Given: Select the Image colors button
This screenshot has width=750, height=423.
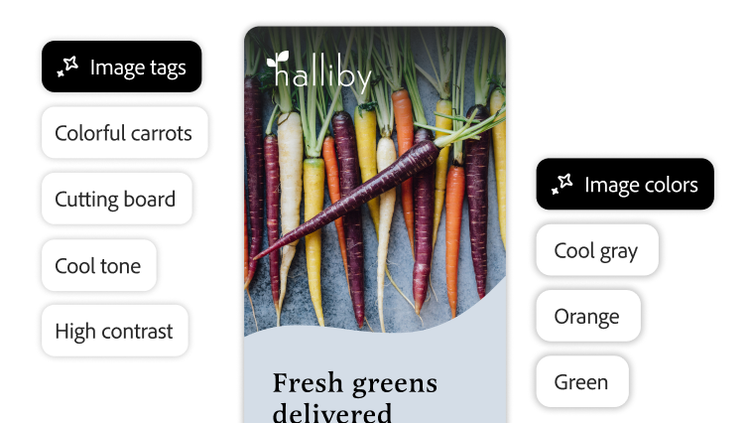Looking at the screenshot, I should click(x=625, y=184).
